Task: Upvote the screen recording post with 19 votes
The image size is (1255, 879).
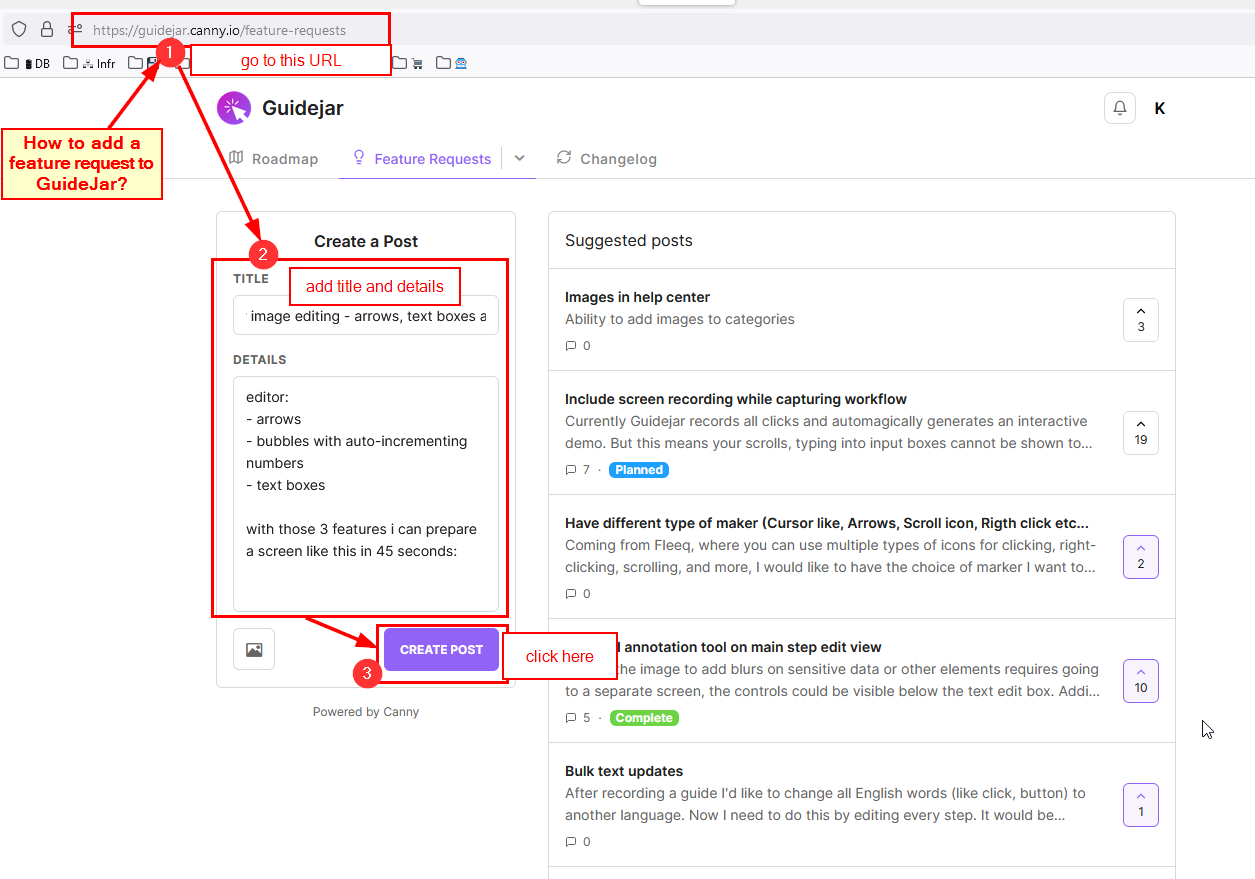Action: point(1141,433)
